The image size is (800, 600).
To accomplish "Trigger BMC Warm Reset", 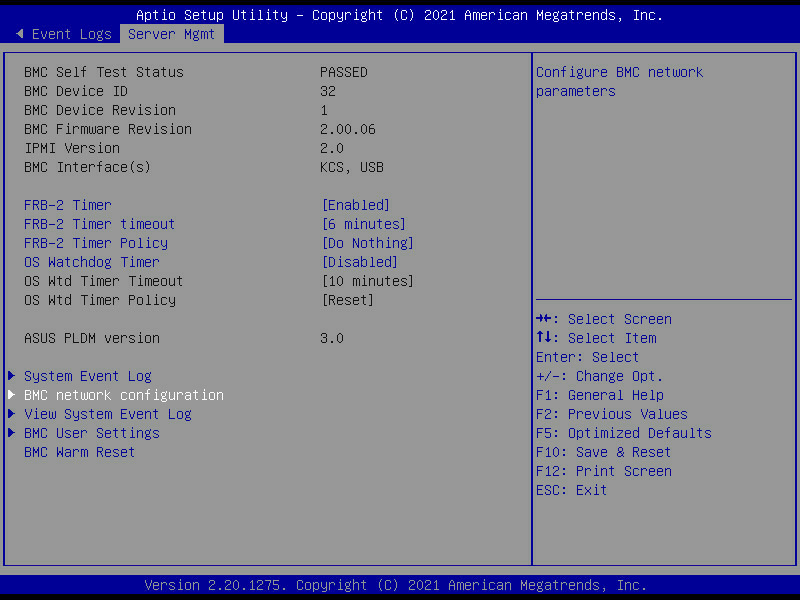I will coord(80,452).
